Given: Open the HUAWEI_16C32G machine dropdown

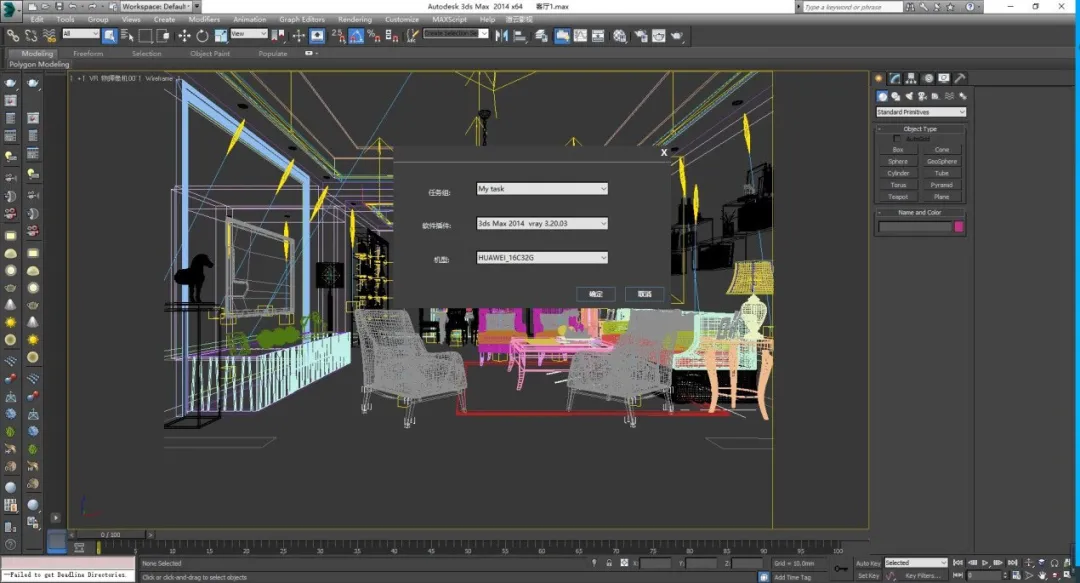Looking at the screenshot, I should pos(542,258).
